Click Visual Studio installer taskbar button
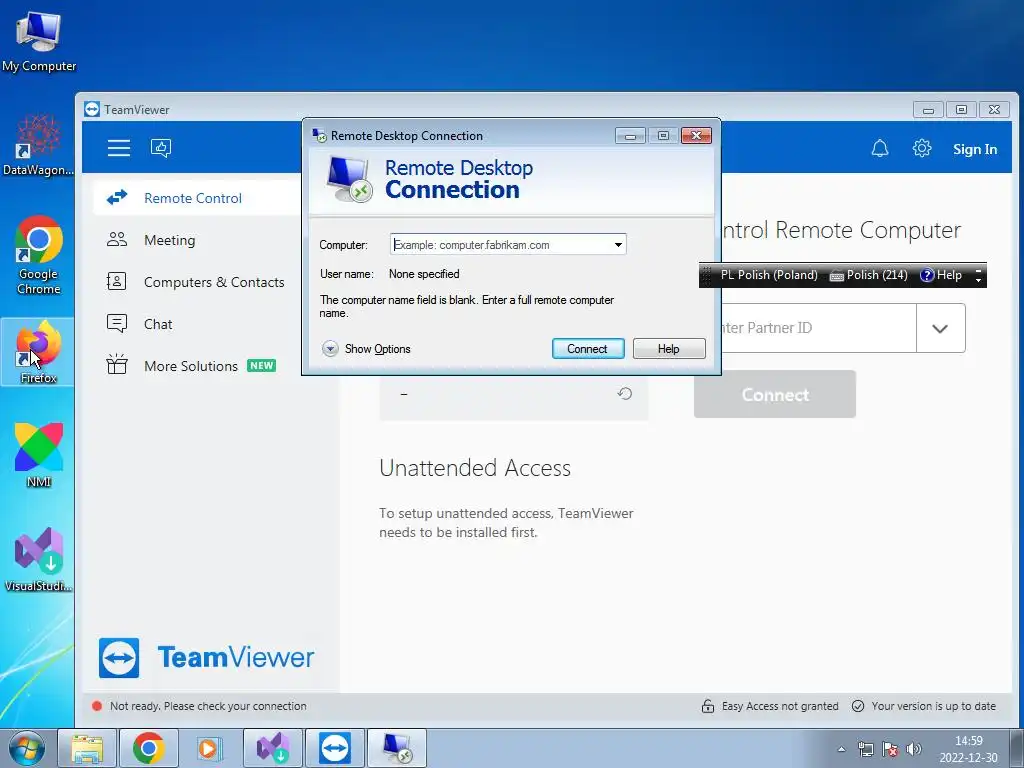 point(272,748)
